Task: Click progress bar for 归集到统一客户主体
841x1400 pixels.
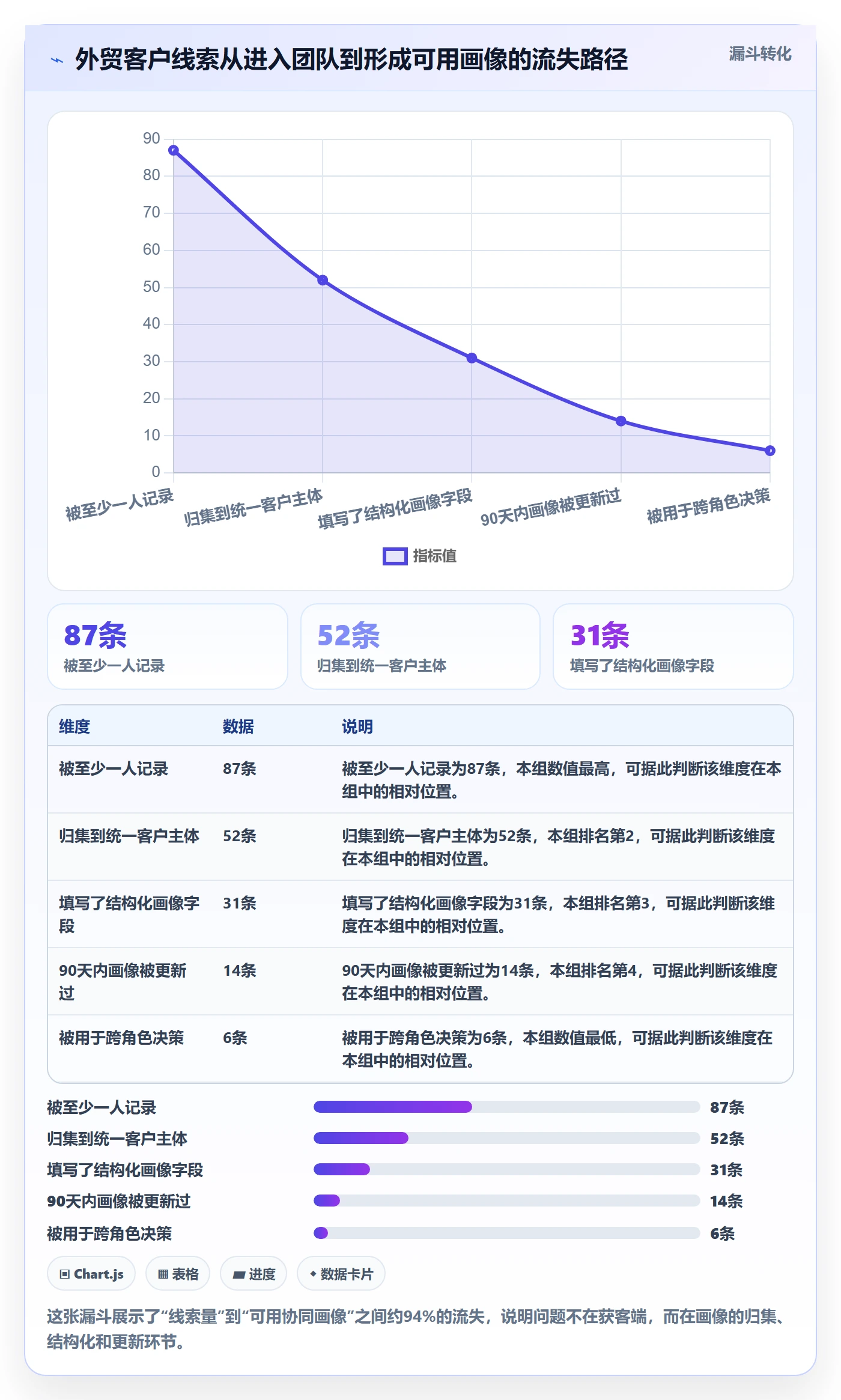Action: tap(507, 1138)
